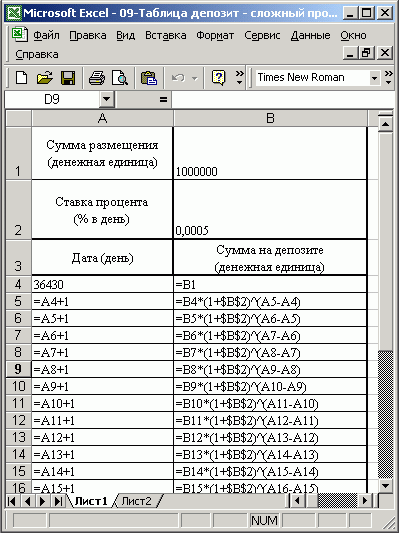The image size is (399, 533).
Task: Click the Paste clipboard icon
Action: click(x=149, y=78)
